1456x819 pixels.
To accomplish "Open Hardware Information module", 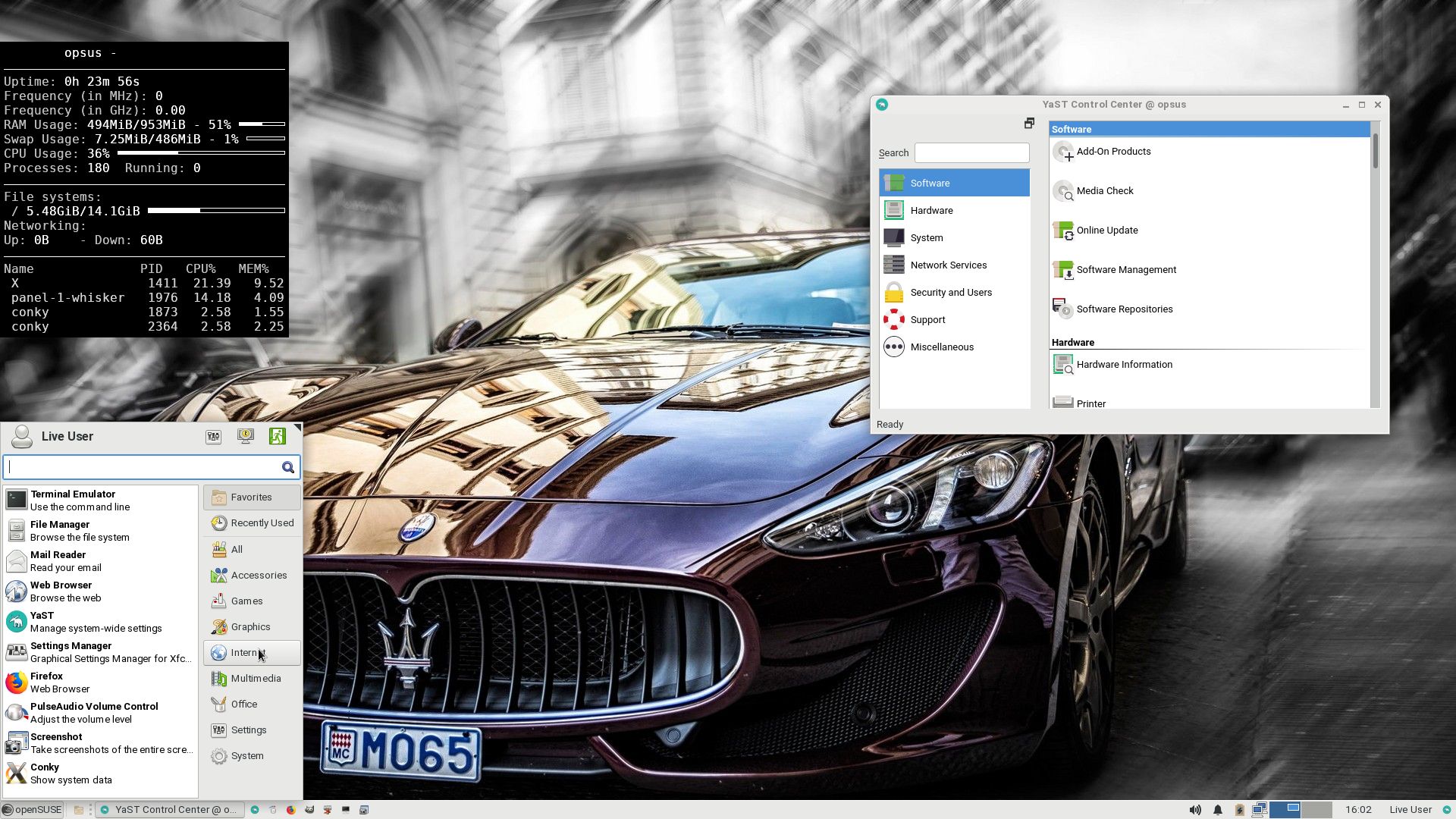I will (1112, 365).
